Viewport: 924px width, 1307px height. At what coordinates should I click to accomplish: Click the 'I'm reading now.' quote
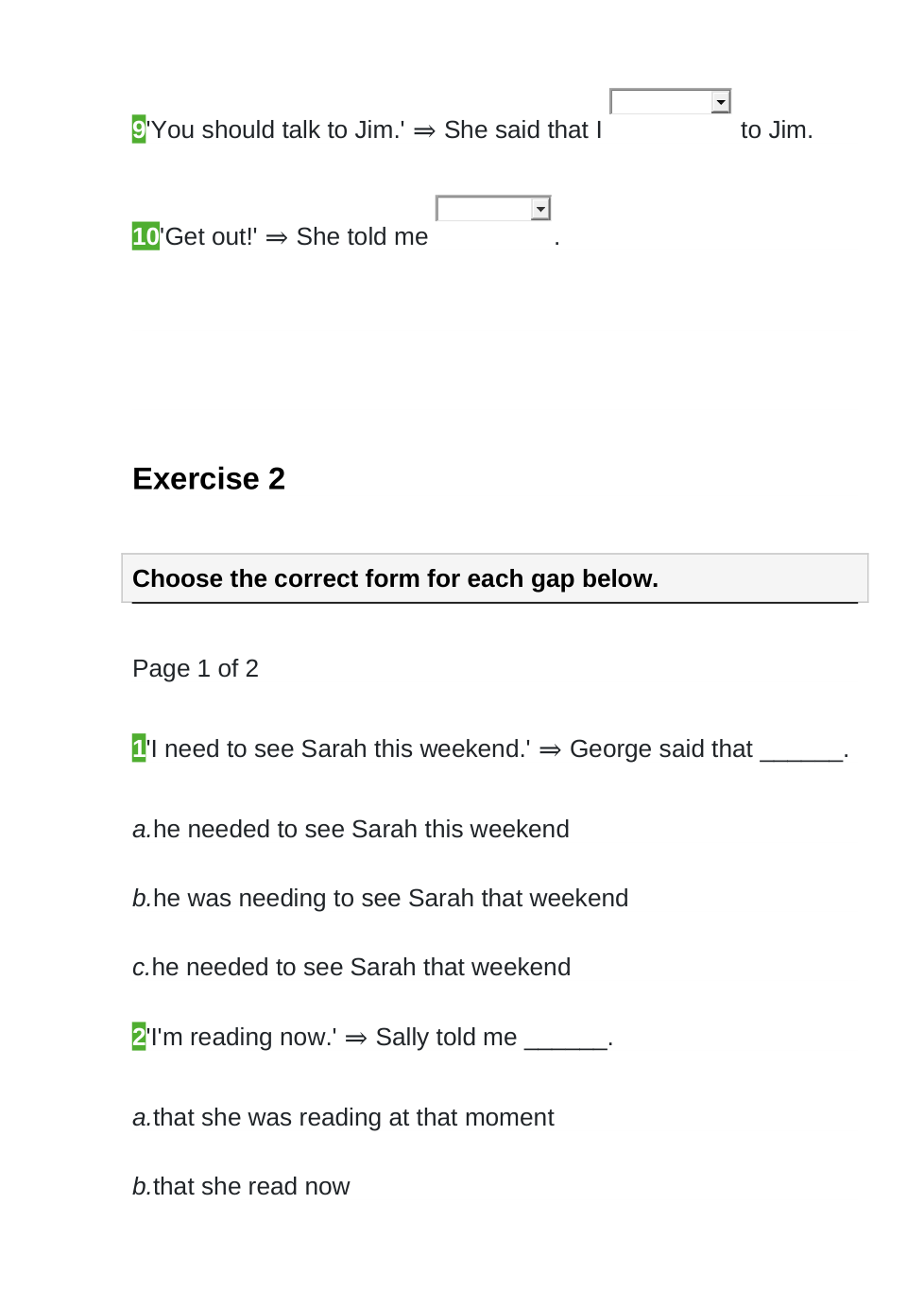[x=242, y=1037]
